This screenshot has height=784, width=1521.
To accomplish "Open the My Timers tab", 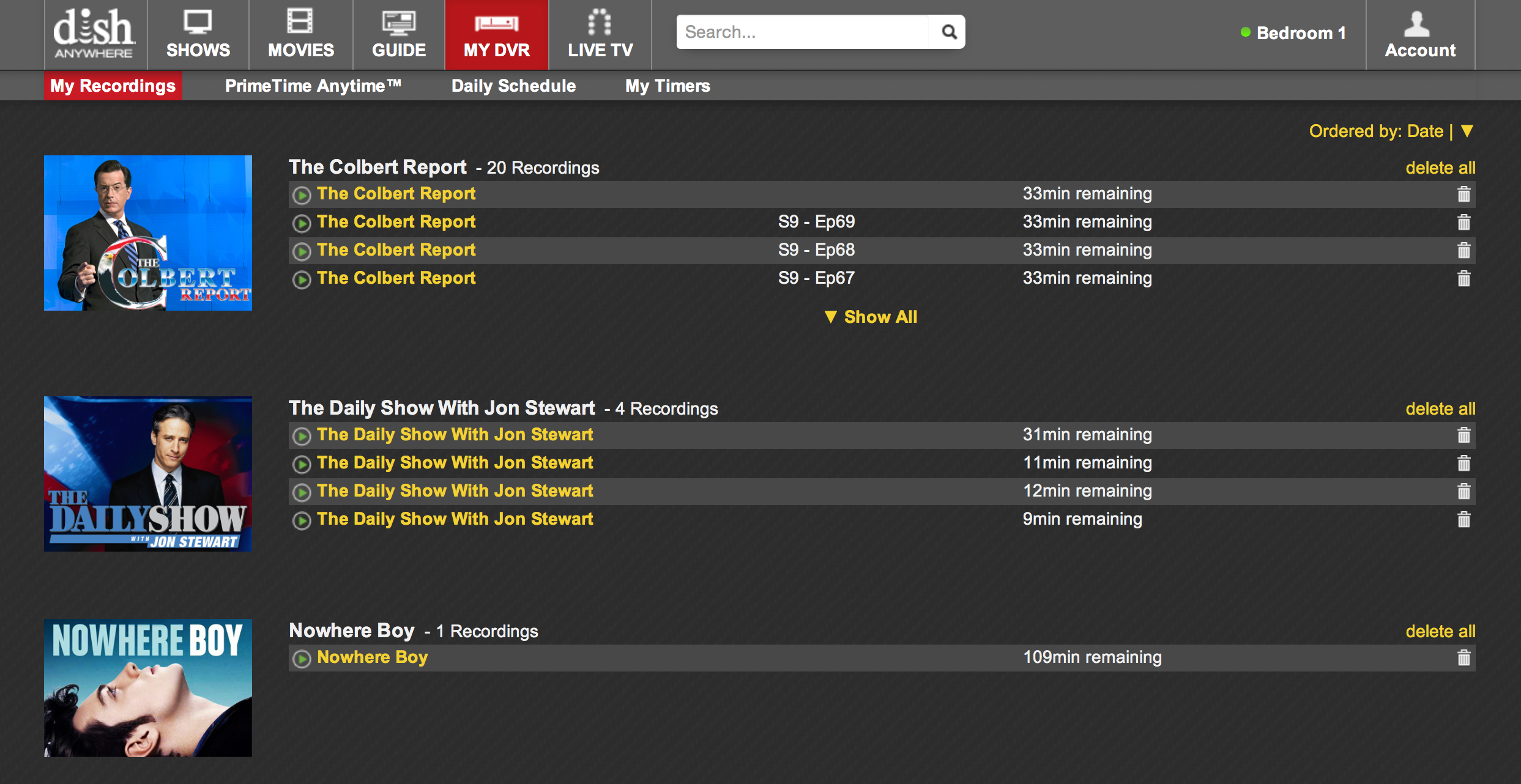I will 667,86.
